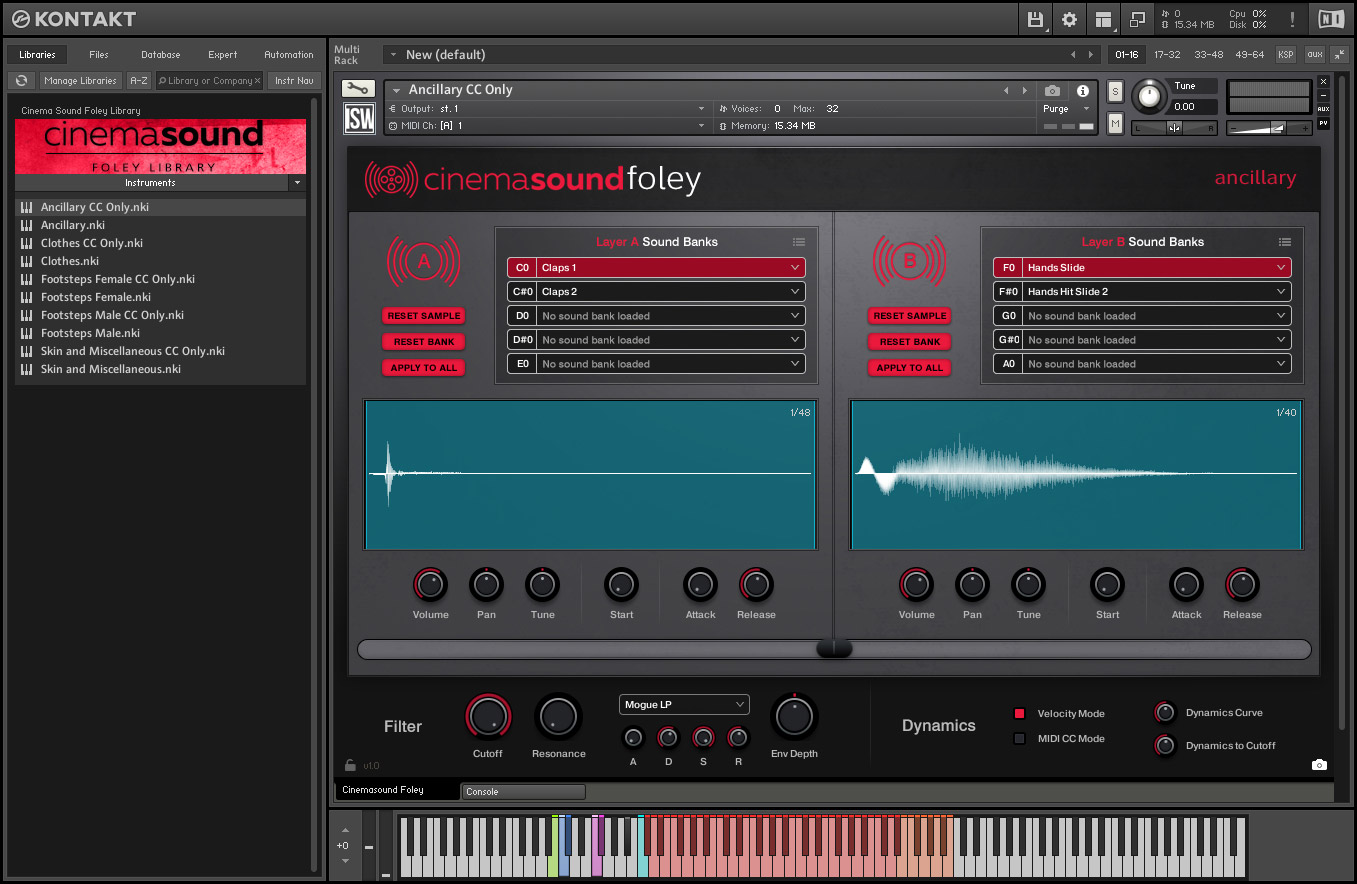The height and width of the screenshot is (884, 1357).
Task: Switch to the Files tab
Action: (x=99, y=55)
